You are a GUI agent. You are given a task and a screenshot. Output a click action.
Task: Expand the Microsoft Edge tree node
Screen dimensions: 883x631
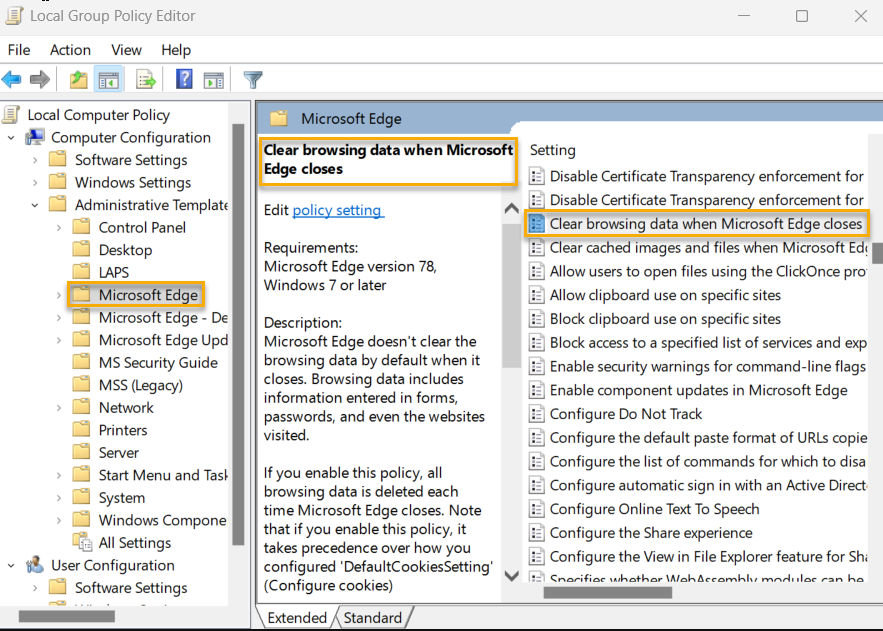pos(59,295)
